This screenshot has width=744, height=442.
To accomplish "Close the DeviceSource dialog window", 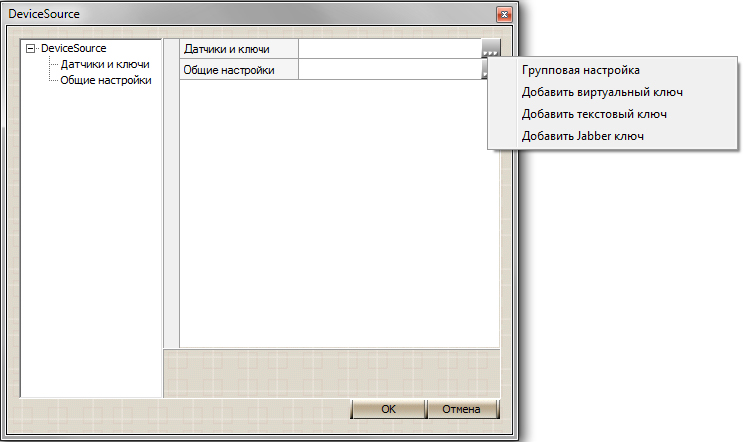I will pyautogui.click(x=504, y=15).
